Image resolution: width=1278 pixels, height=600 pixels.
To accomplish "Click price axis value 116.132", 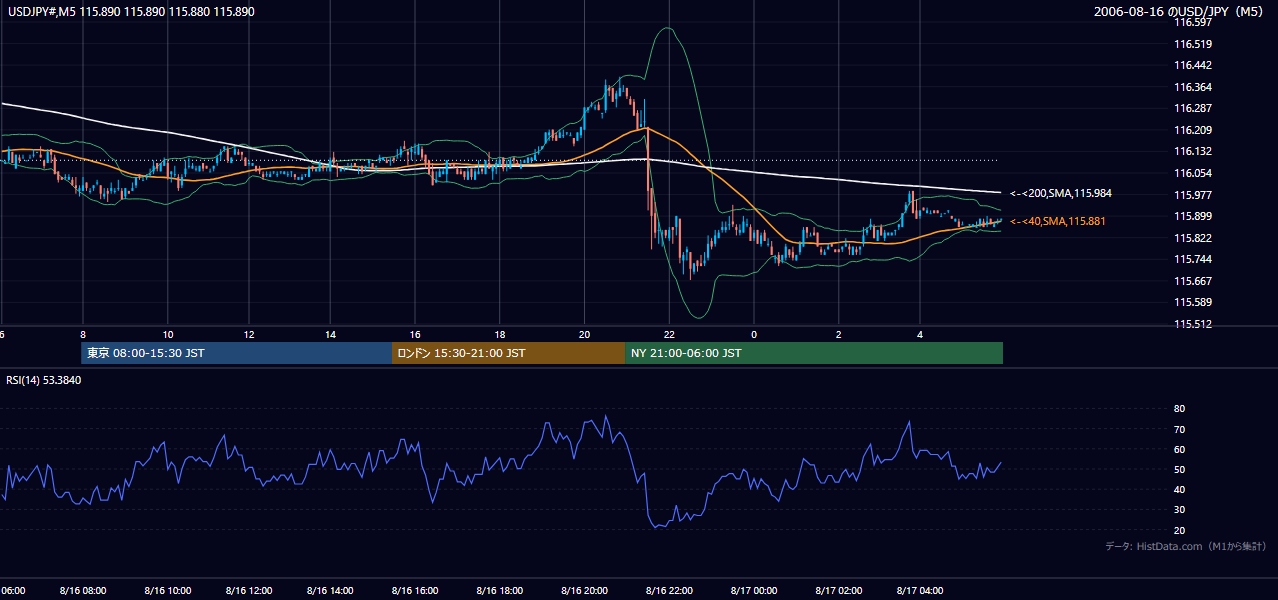I will 1193,151.
